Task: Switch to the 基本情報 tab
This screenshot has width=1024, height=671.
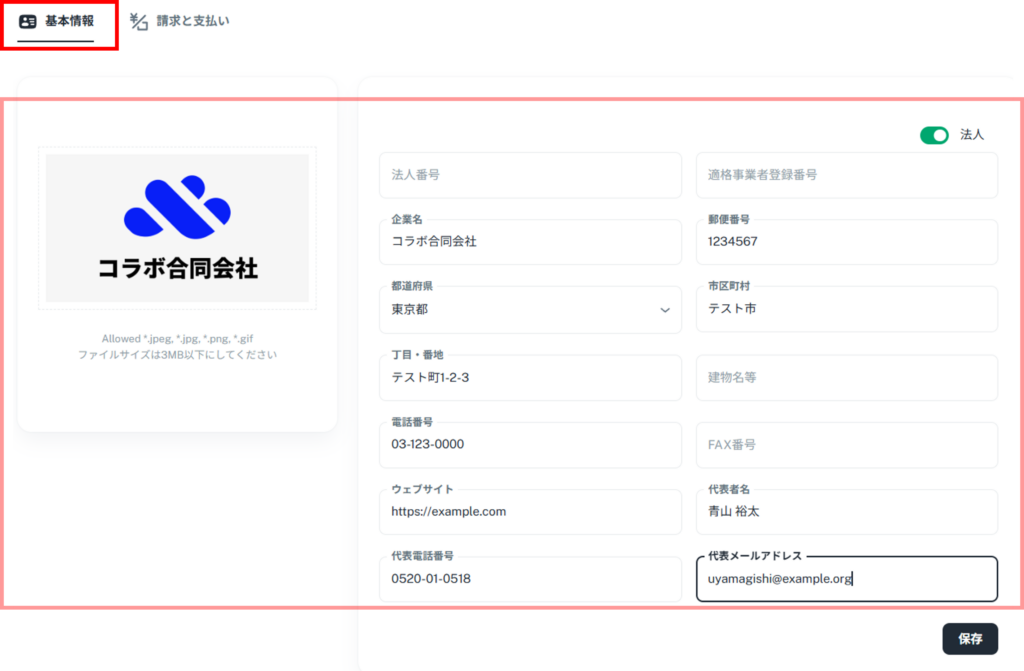Action: point(68,21)
